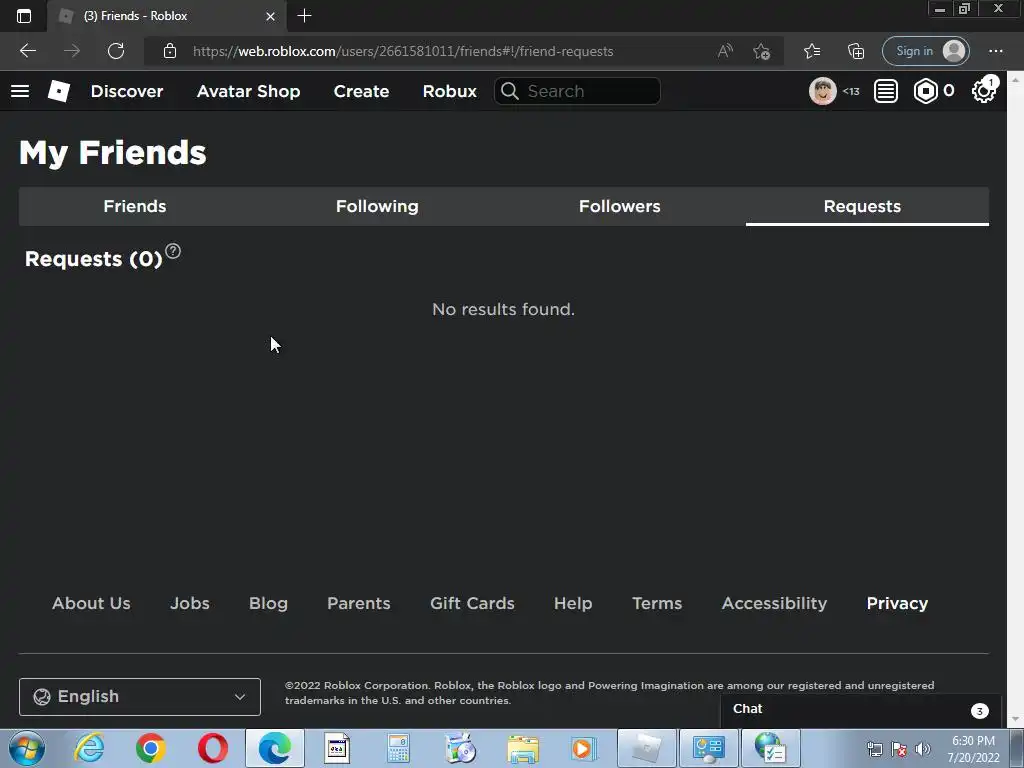Click the Microsoft Edge taskbar icon
The width and height of the screenshot is (1024, 768).
pos(274,748)
